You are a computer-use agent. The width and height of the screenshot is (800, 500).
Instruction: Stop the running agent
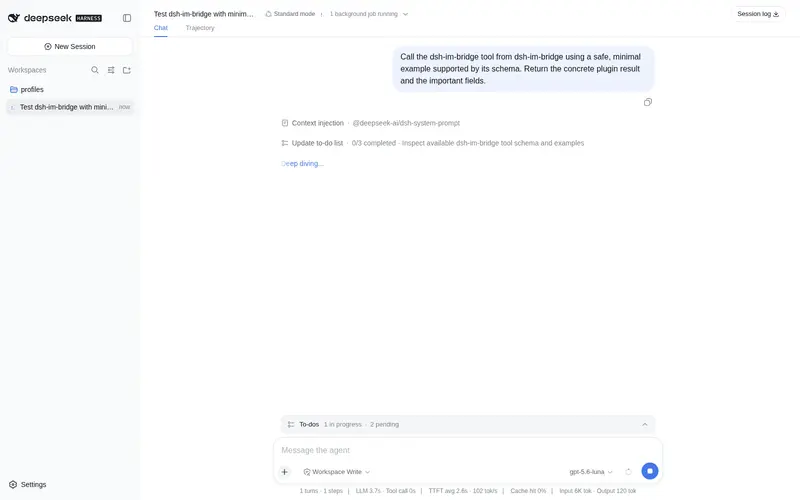click(649, 471)
